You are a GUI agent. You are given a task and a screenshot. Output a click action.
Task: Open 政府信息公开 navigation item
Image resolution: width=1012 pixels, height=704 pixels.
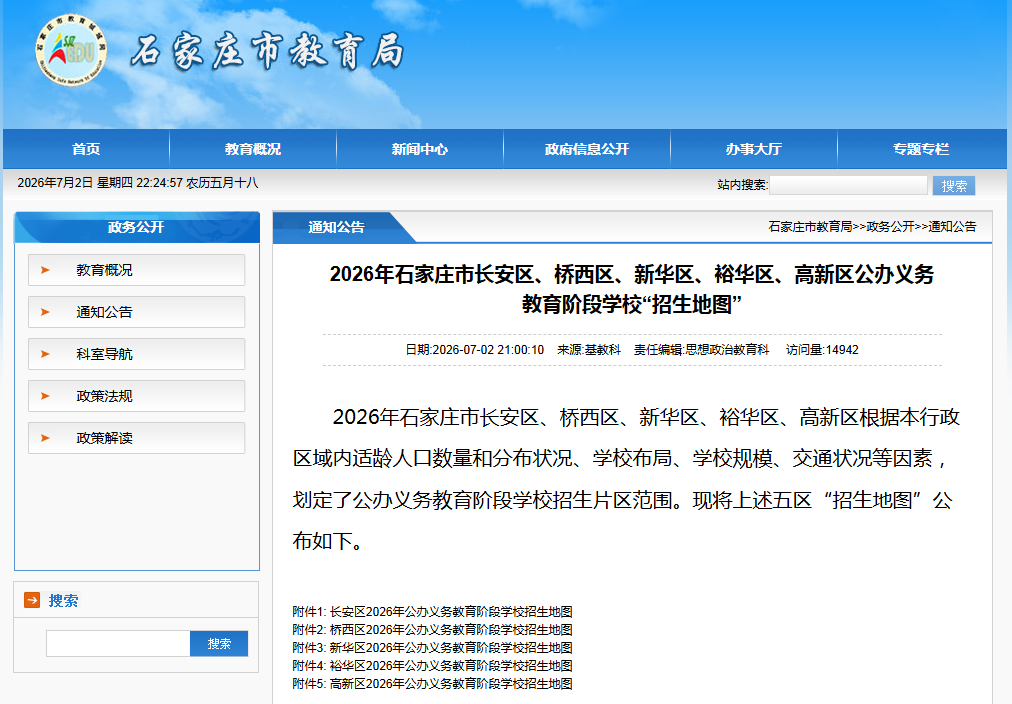(587, 149)
